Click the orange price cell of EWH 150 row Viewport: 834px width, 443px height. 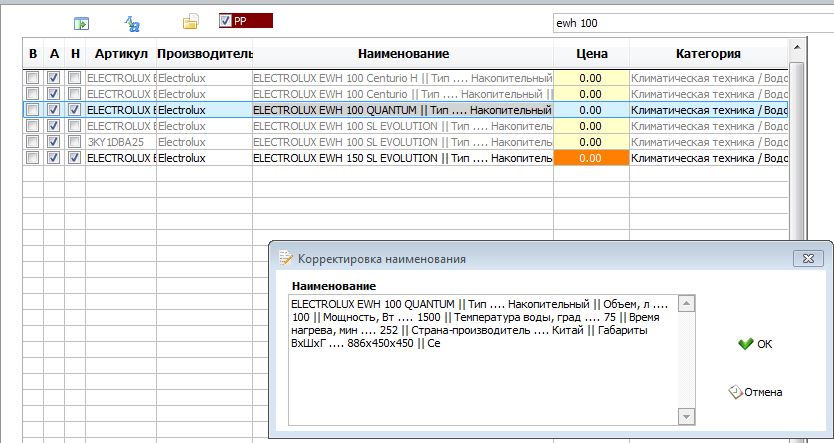(591, 158)
